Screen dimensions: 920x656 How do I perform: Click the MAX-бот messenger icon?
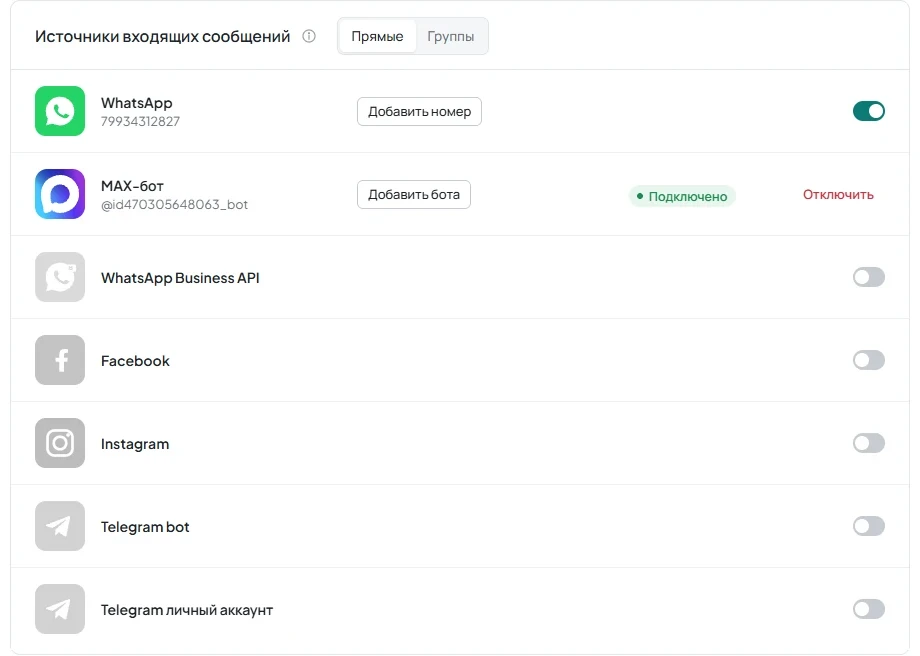[x=60, y=194]
